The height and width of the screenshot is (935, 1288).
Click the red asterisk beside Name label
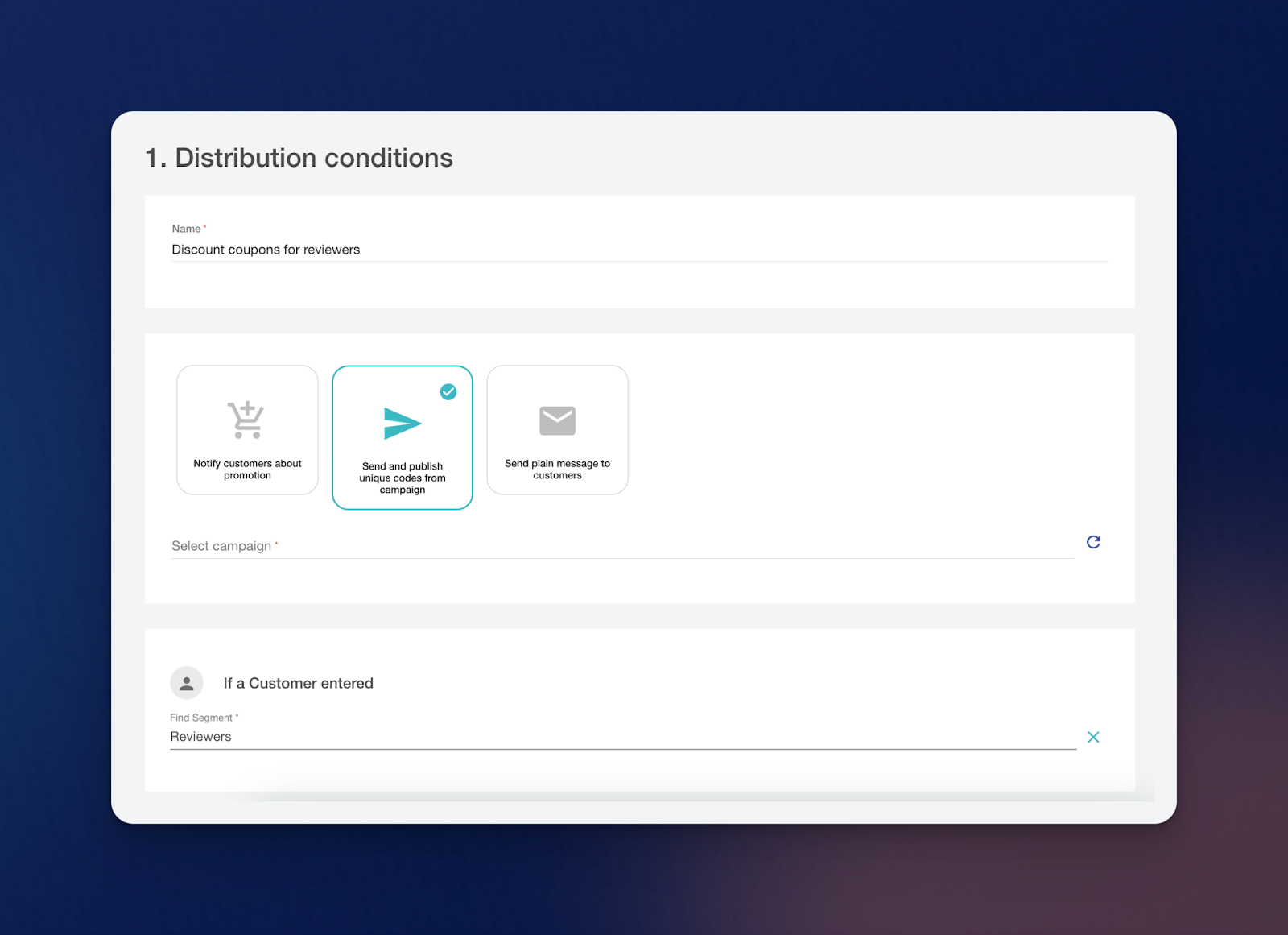(205, 227)
